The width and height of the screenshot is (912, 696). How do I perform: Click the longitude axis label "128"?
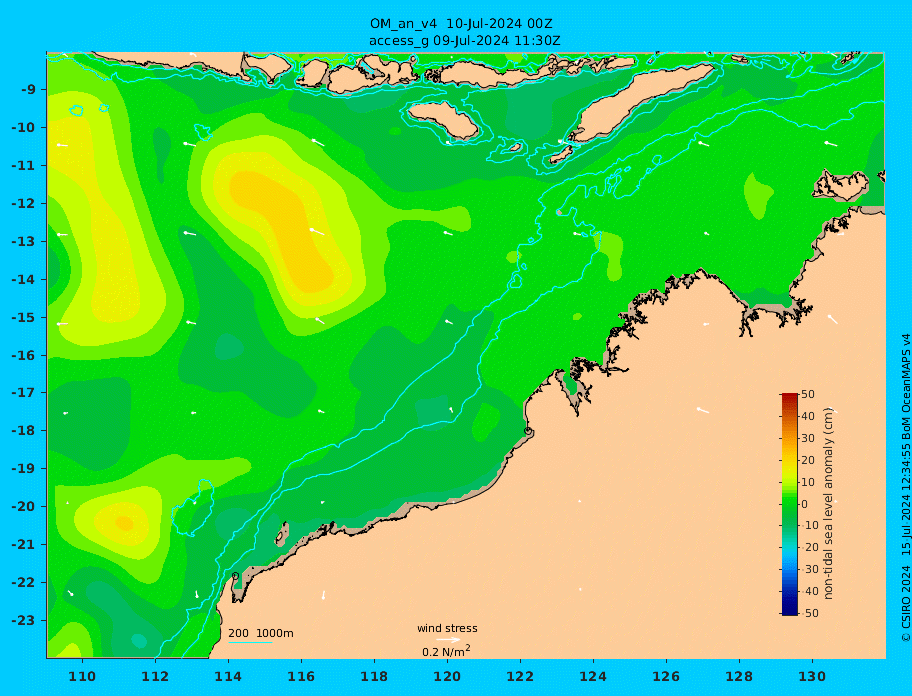coord(739,676)
